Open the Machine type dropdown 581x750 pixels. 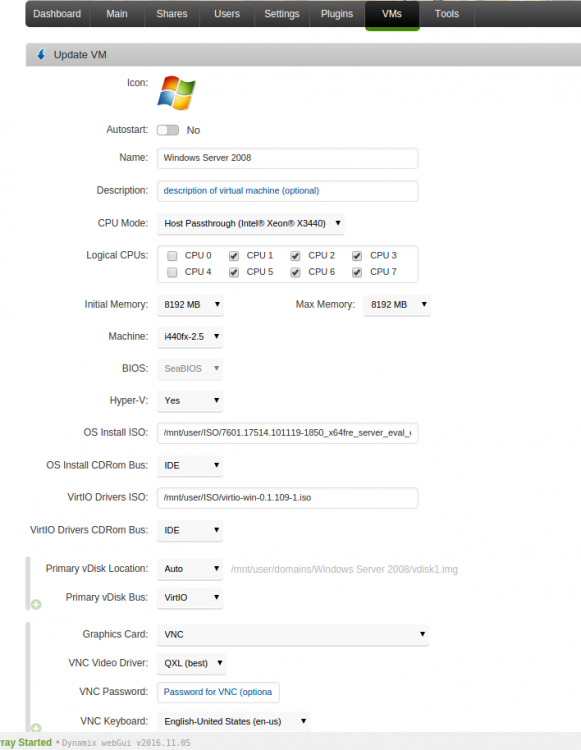(190, 337)
